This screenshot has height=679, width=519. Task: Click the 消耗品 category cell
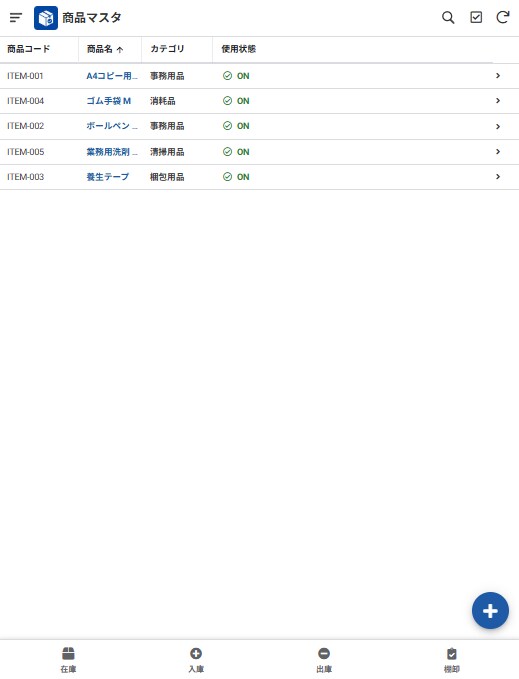[x=163, y=101]
